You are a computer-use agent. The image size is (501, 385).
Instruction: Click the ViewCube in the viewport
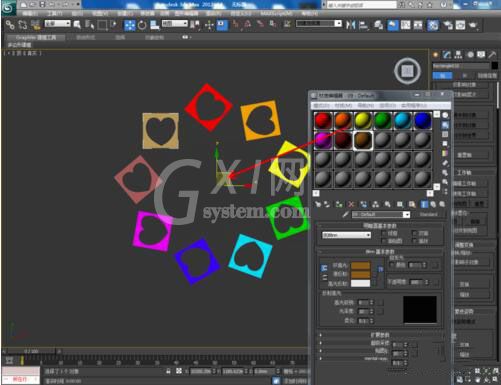point(407,71)
